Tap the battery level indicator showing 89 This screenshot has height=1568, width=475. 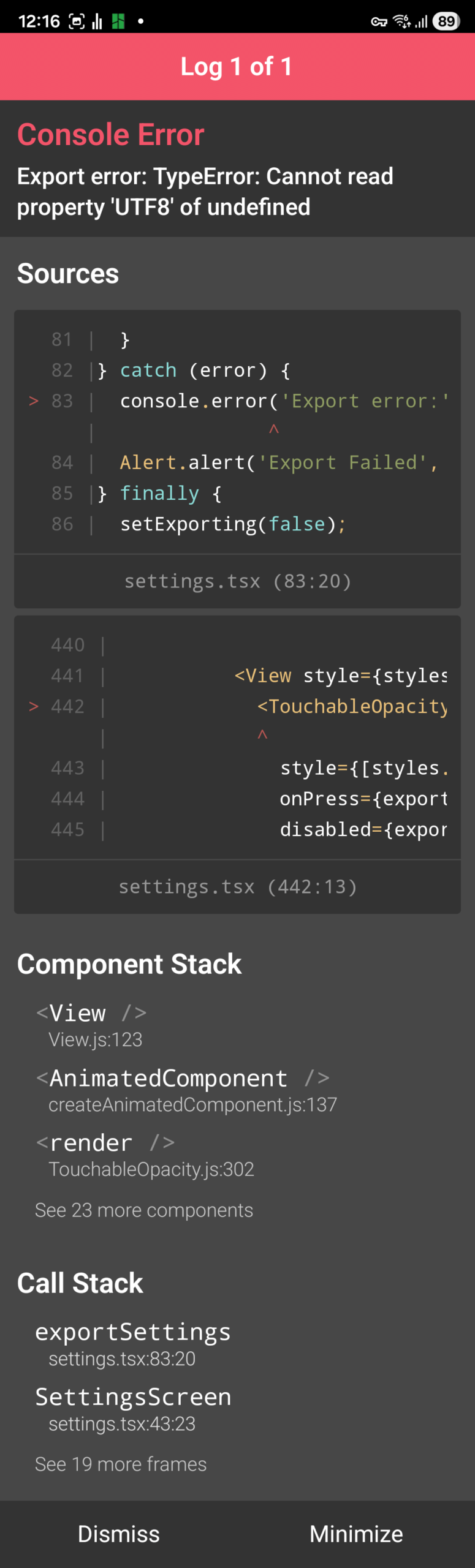tap(446, 21)
